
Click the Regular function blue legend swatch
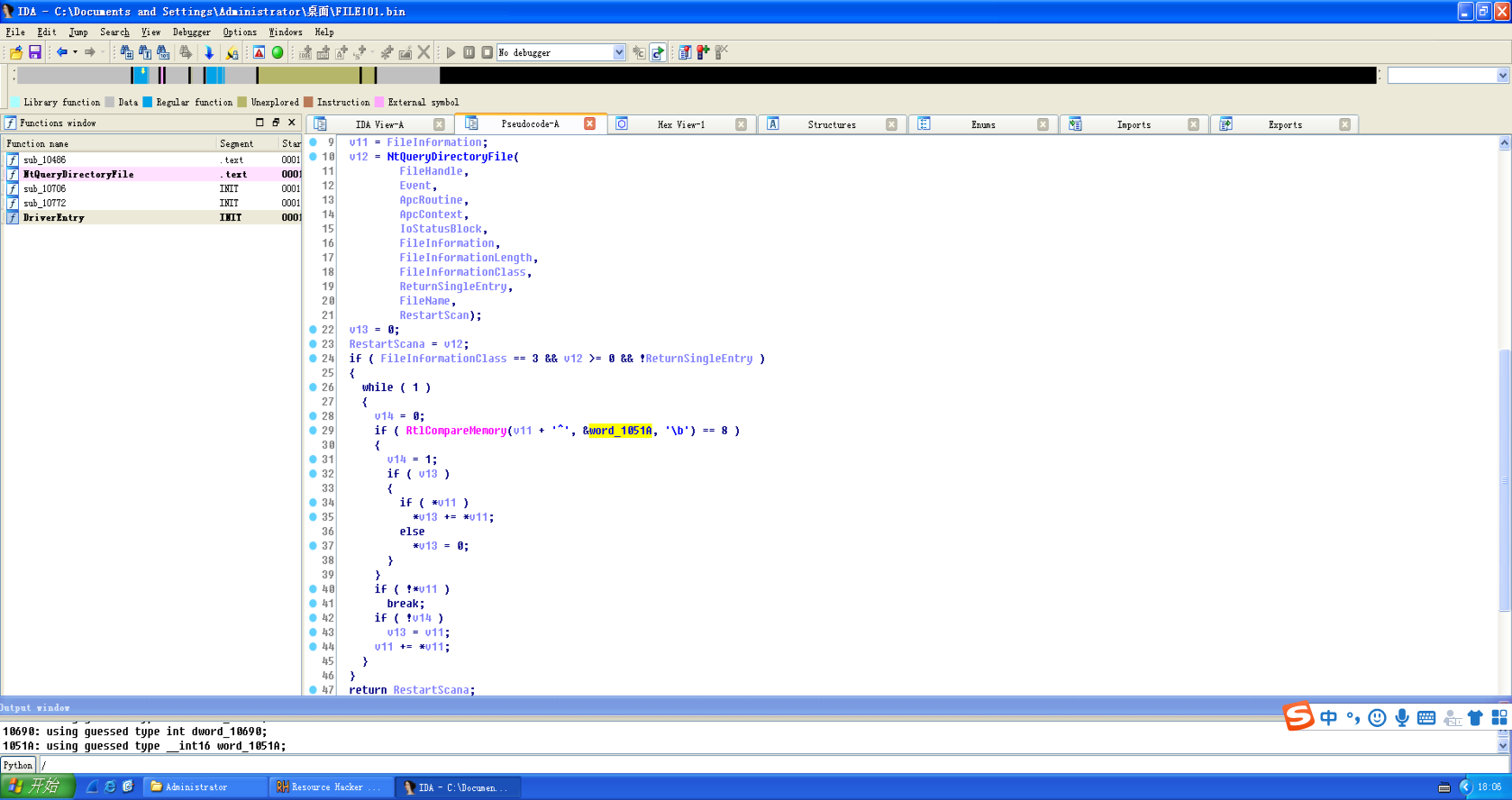[148, 102]
